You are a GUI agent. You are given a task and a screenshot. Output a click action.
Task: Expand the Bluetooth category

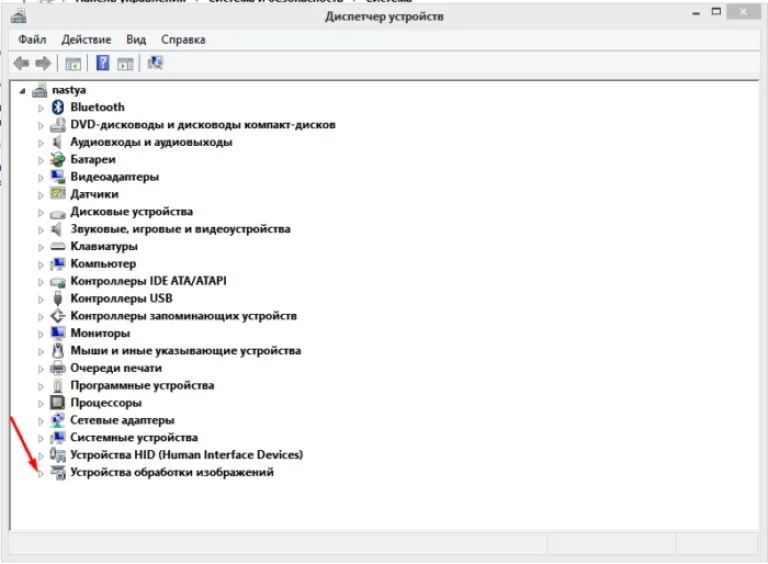tap(41, 108)
